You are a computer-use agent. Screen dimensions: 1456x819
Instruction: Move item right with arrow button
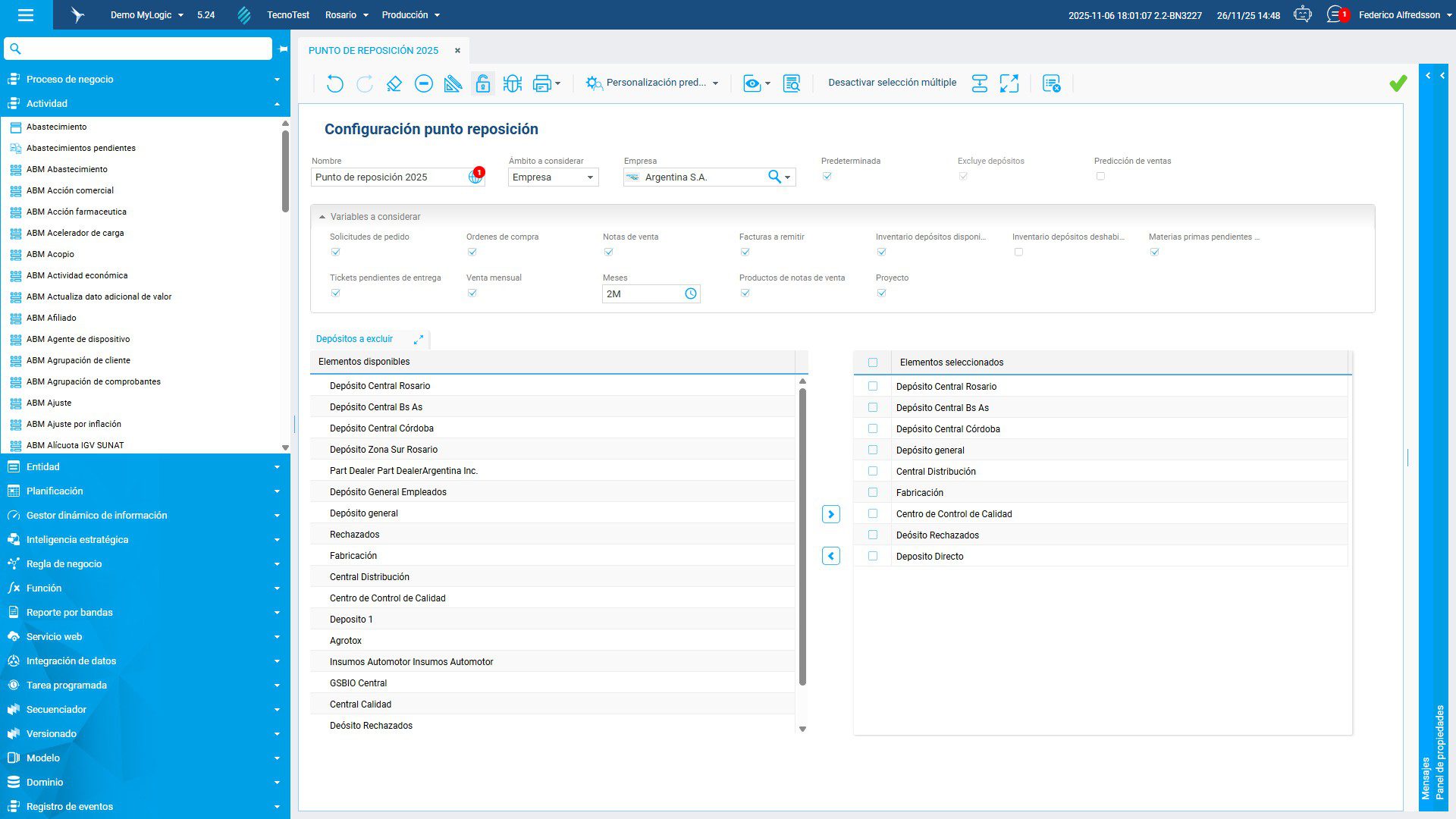pos(831,514)
